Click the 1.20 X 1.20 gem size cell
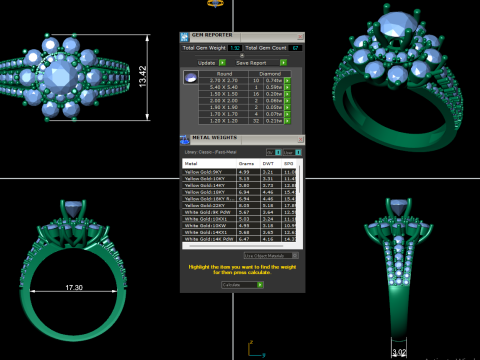This screenshot has width=480, height=360. pos(224,121)
